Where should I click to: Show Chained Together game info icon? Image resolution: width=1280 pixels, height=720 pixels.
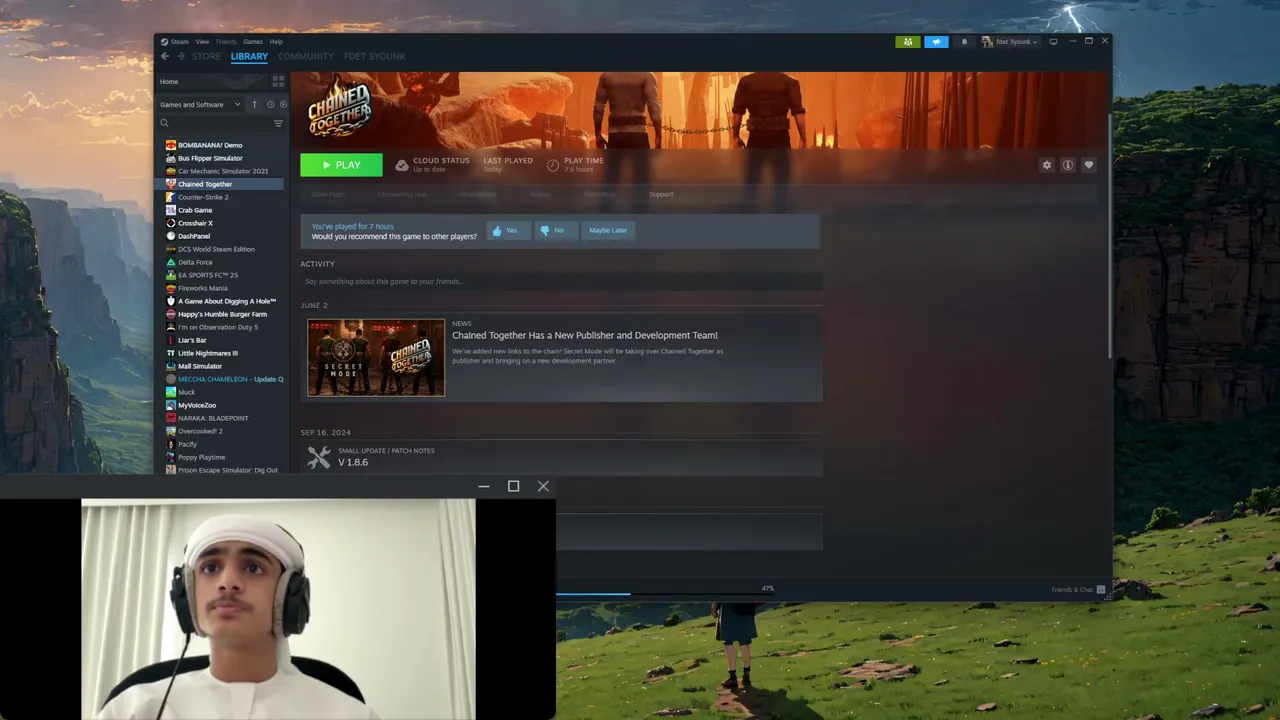click(1068, 165)
